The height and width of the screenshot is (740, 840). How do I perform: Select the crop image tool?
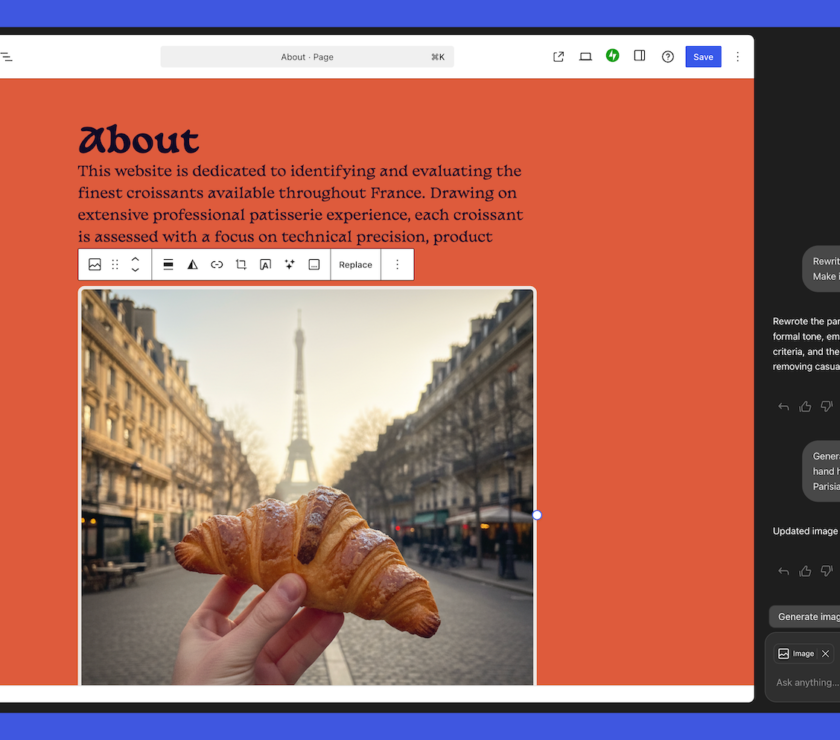241,265
